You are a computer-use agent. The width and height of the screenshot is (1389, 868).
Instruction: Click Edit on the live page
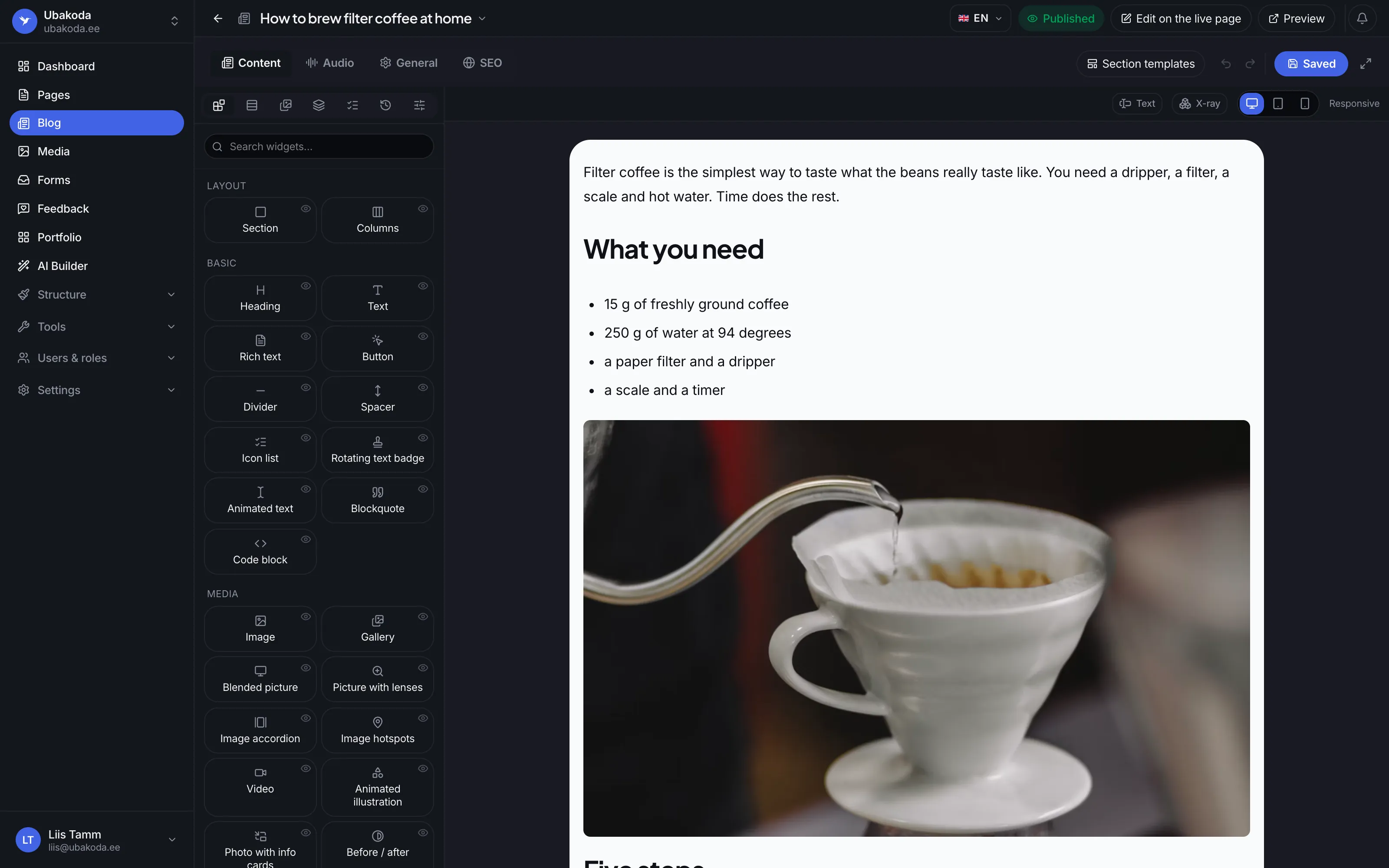point(1181,18)
